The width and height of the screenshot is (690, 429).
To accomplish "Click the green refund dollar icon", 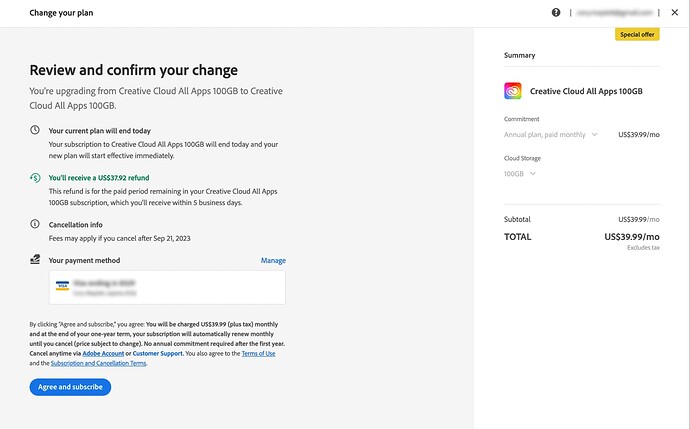I will click(x=35, y=177).
